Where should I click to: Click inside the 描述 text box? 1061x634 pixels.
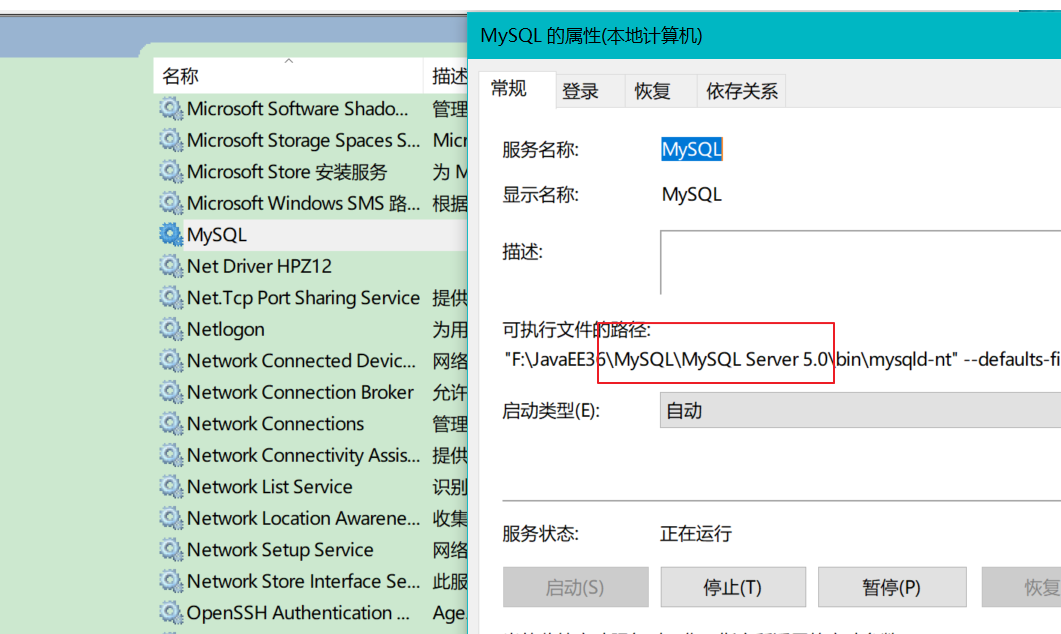click(860, 262)
